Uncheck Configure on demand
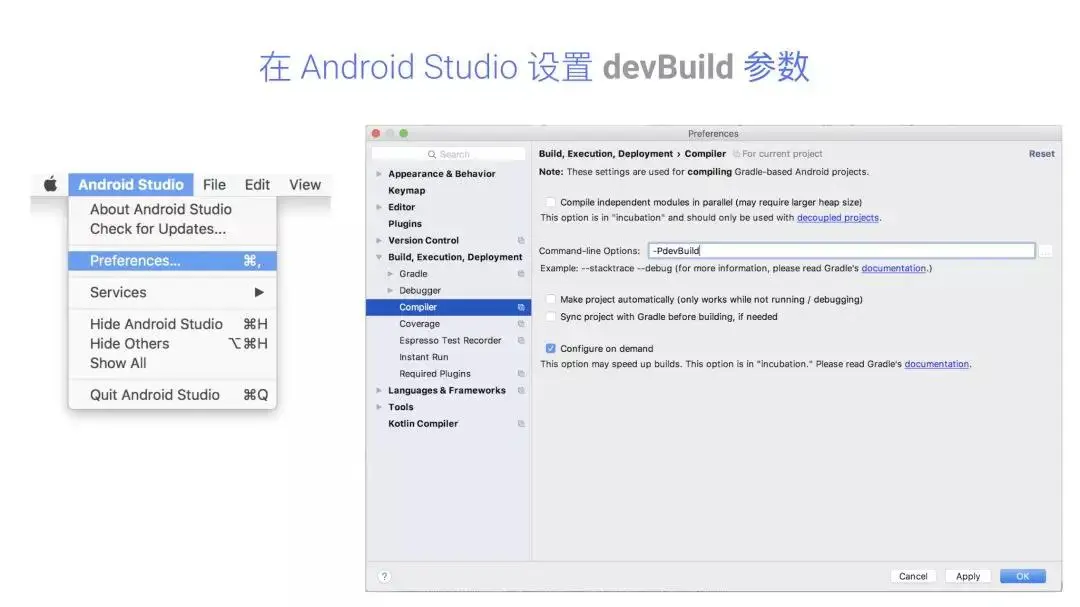Viewport: 1080px width, 607px height. (x=550, y=349)
